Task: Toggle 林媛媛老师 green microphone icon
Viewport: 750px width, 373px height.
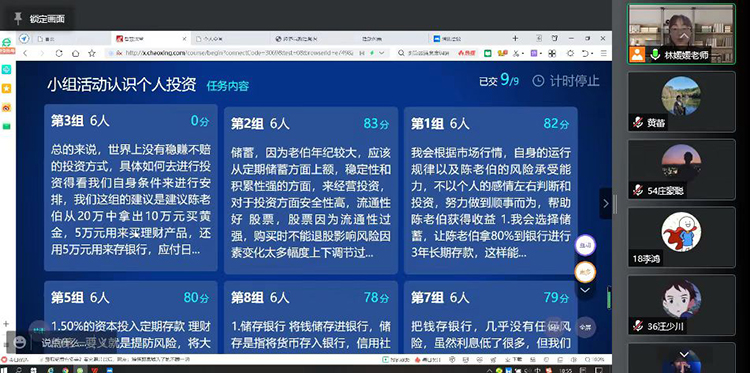Action: click(655, 55)
